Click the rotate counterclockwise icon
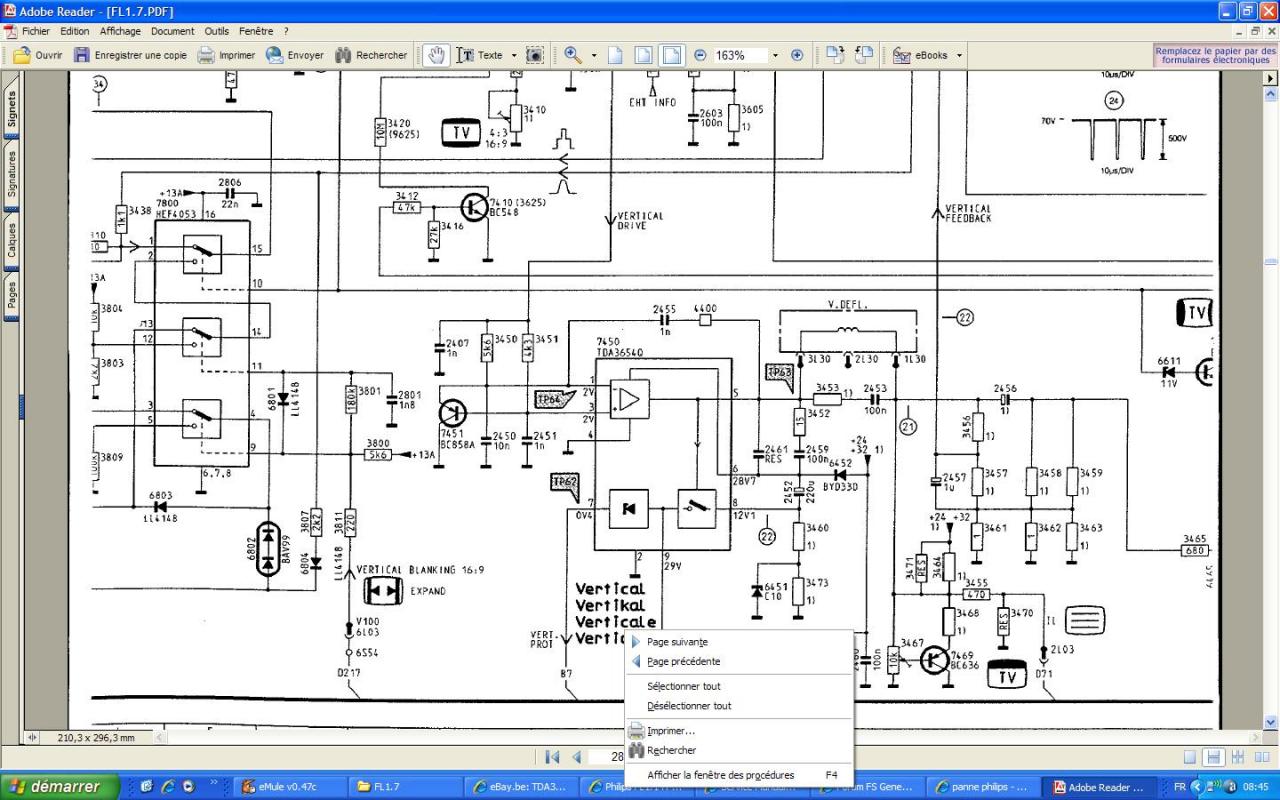The image size is (1280, 800). (x=863, y=55)
